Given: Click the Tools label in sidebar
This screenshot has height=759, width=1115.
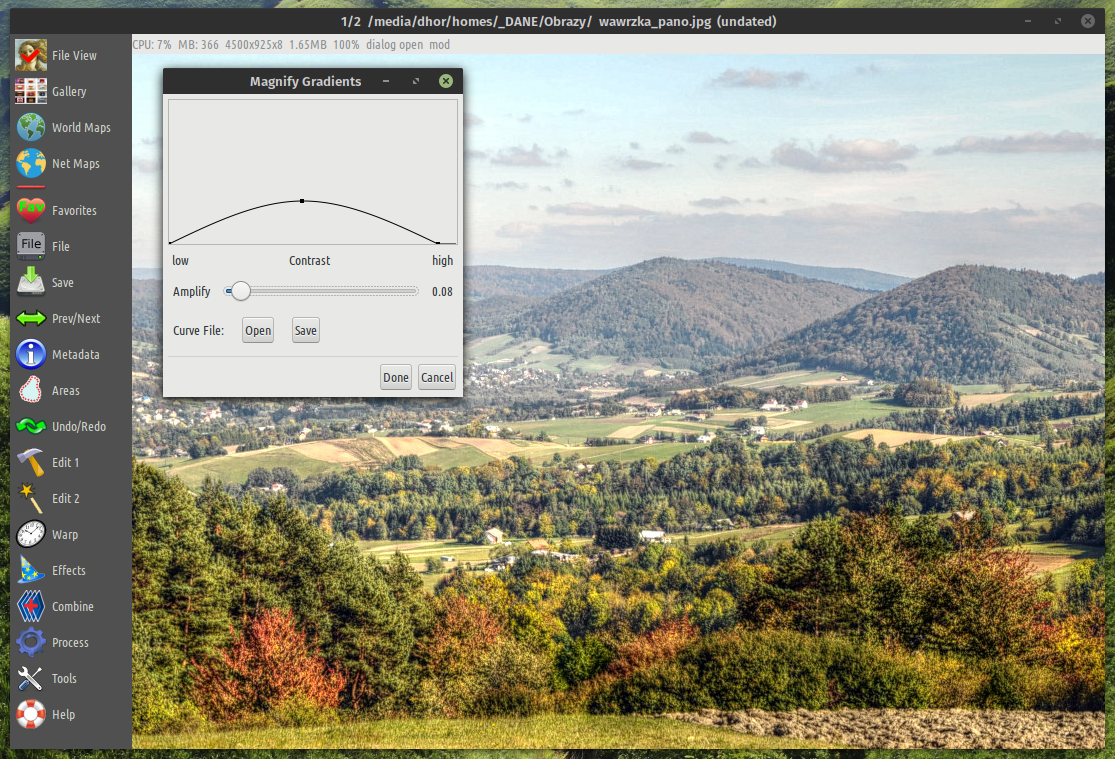Looking at the screenshot, I should [x=64, y=679].
